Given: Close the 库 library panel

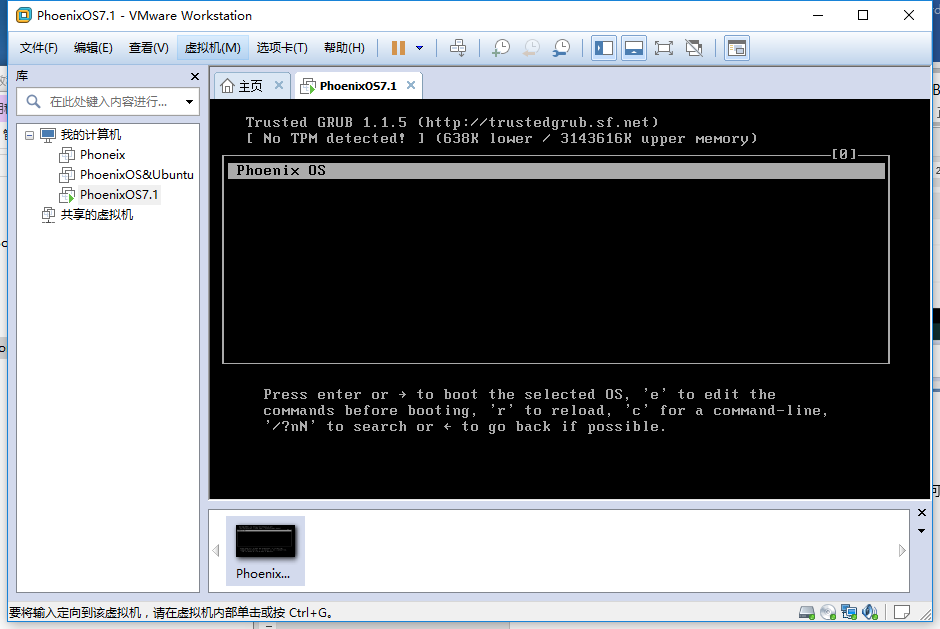Looking at the screenshot, I should click(194, 76).
